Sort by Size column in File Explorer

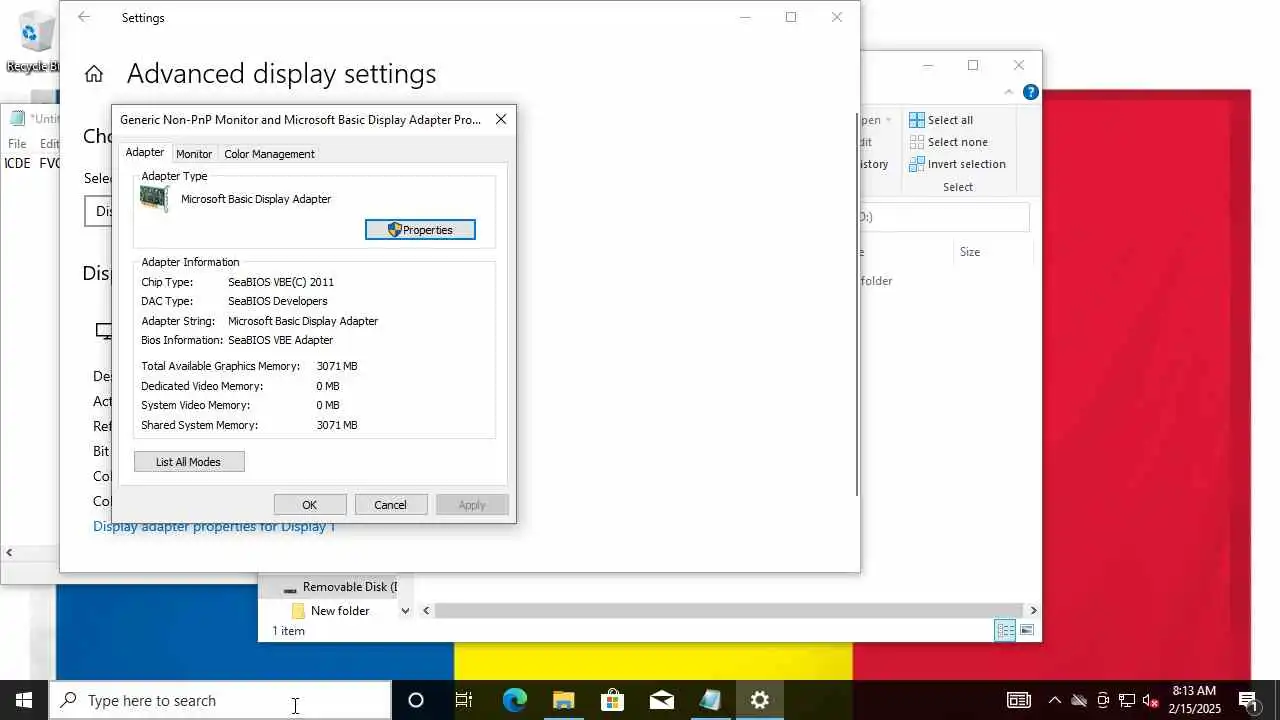(x=970, y=252)
